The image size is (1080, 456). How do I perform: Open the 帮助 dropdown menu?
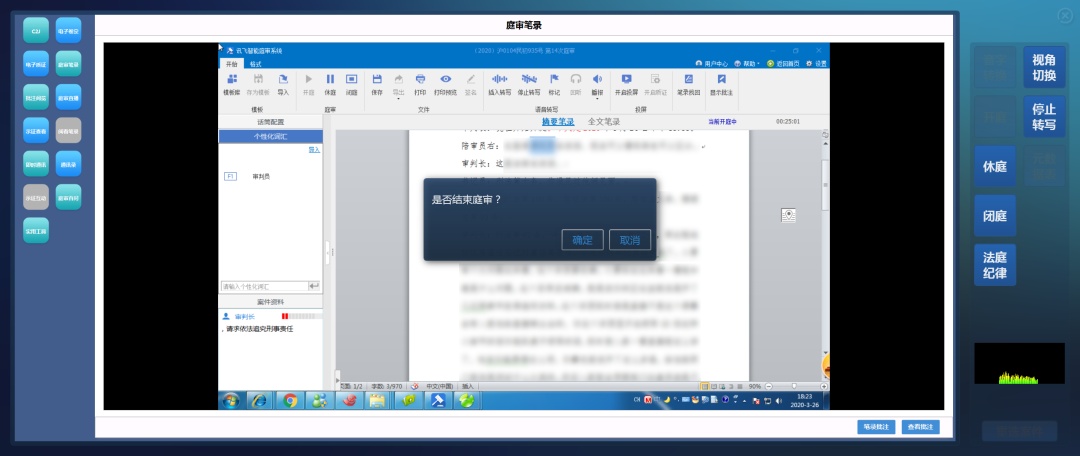(749, 63)
